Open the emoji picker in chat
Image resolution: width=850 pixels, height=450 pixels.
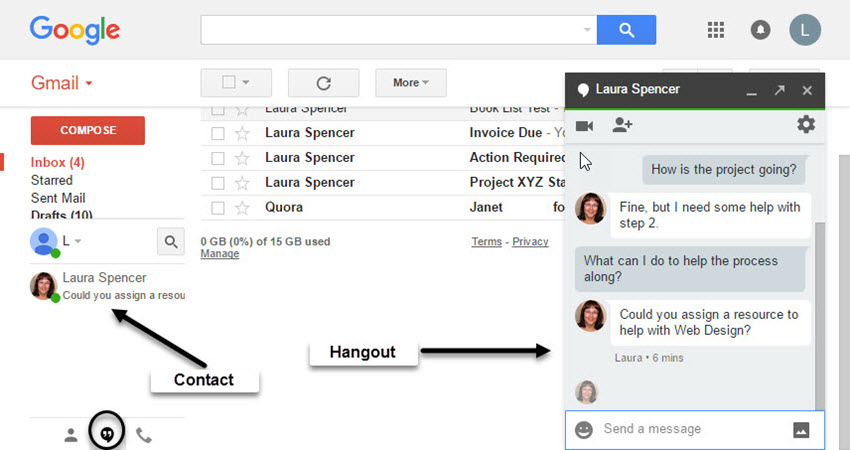584,430
